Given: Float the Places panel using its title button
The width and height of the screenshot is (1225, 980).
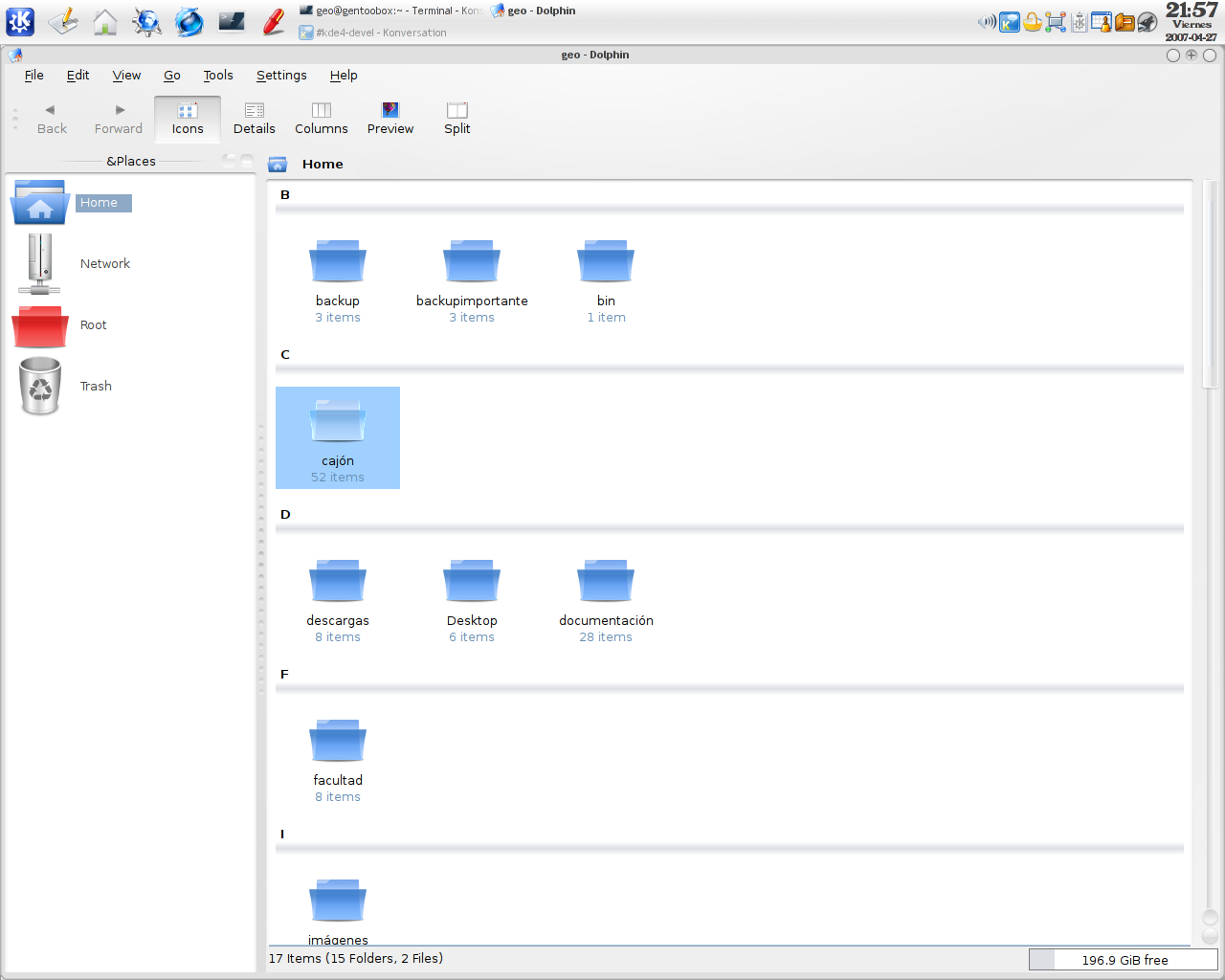Looking at the screenshot, I should [x=230, y=160].
